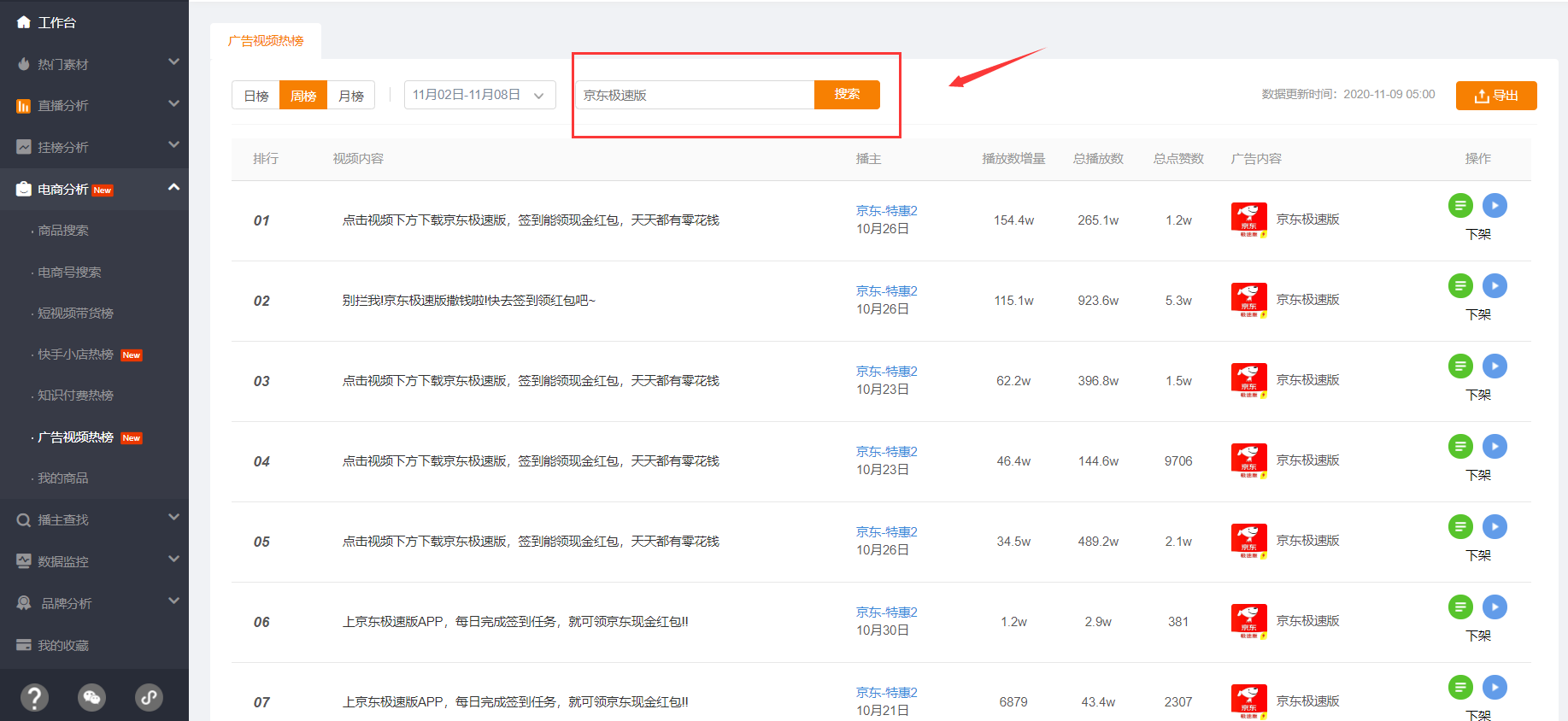Click 京东极速版 app logo in row 04
Viewport: 1568px width, 721px height.
coord(1248,461)
